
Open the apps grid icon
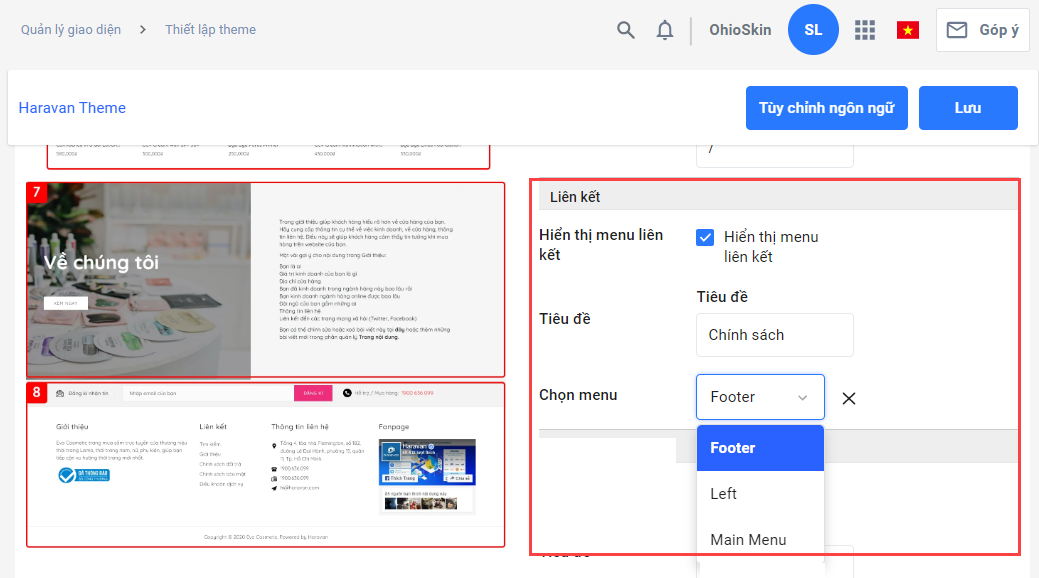point(865,30)
